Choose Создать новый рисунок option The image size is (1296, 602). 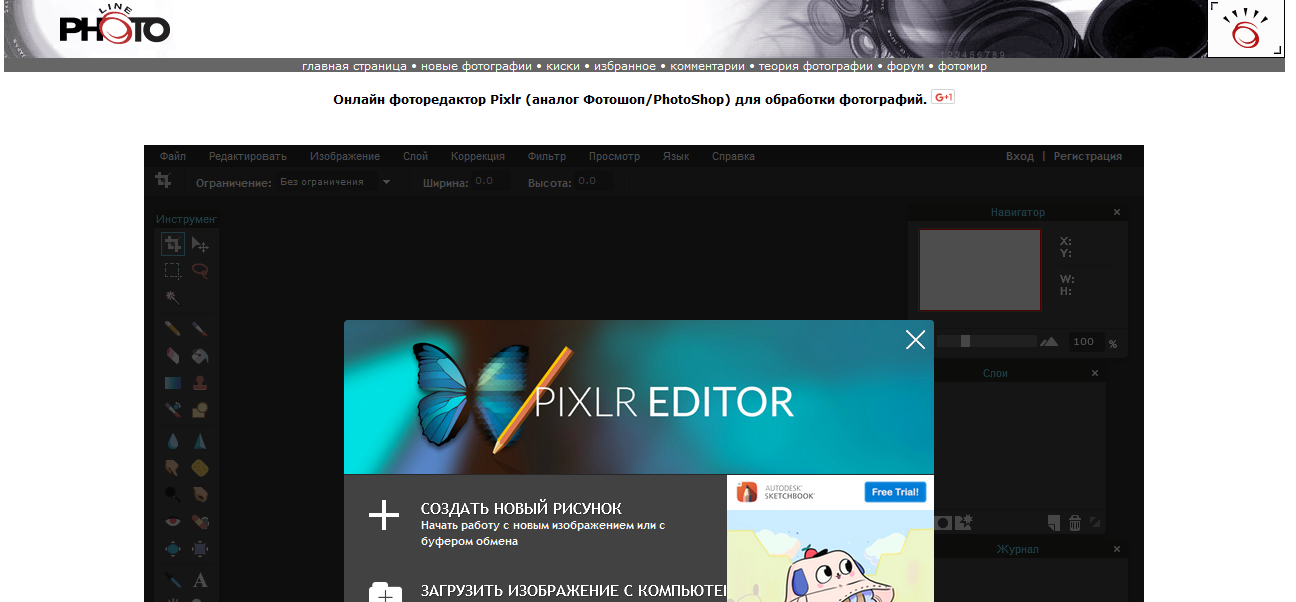coord(521,509)
